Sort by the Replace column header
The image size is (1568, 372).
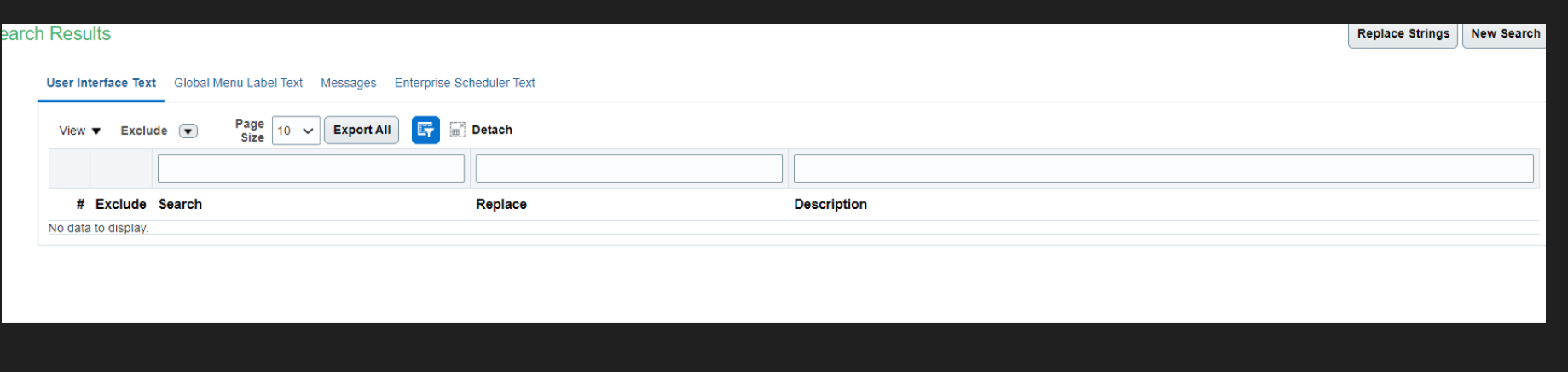pyautogui.click(x=501, y=204)
